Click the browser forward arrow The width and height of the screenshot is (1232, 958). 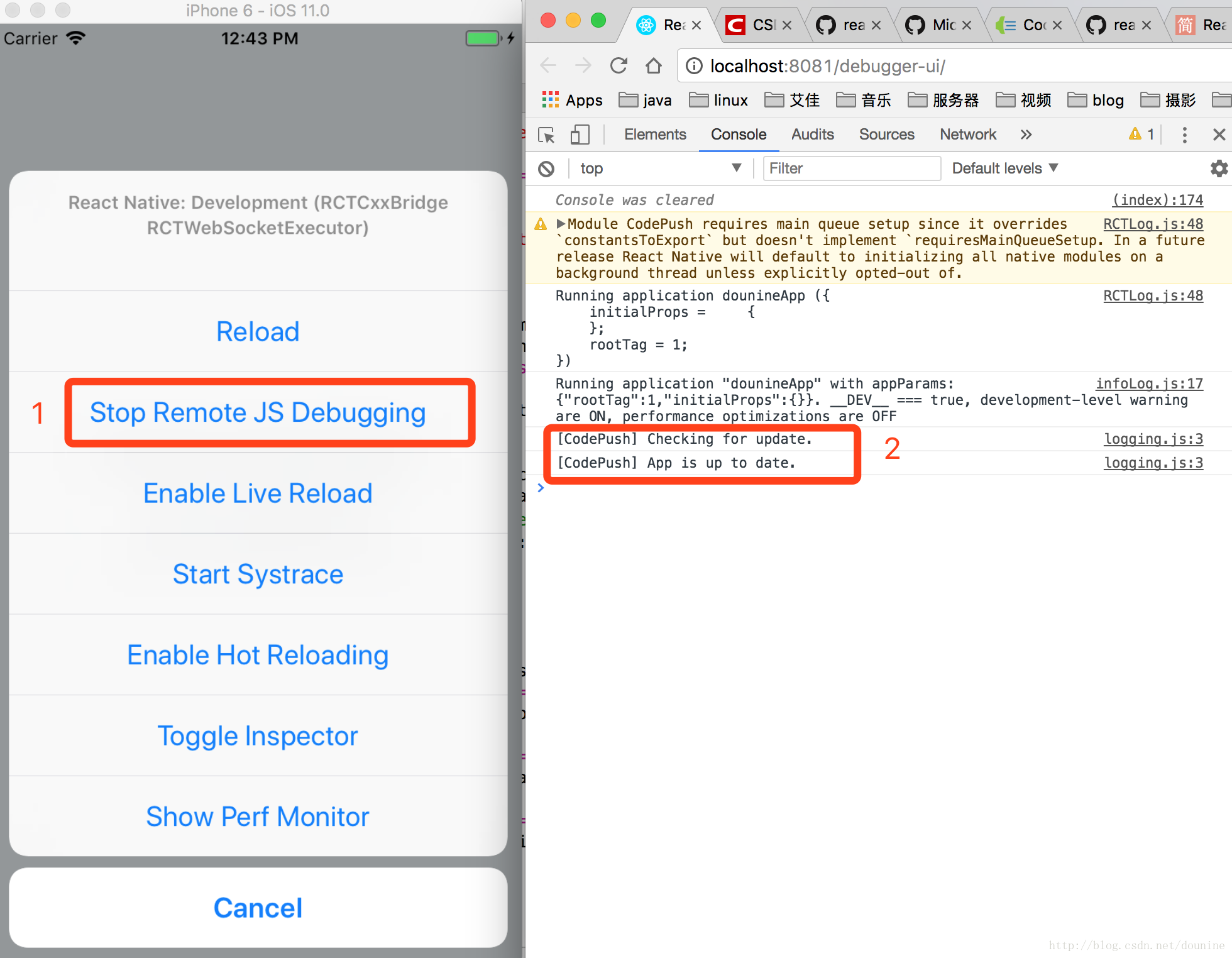pos(583,65)
